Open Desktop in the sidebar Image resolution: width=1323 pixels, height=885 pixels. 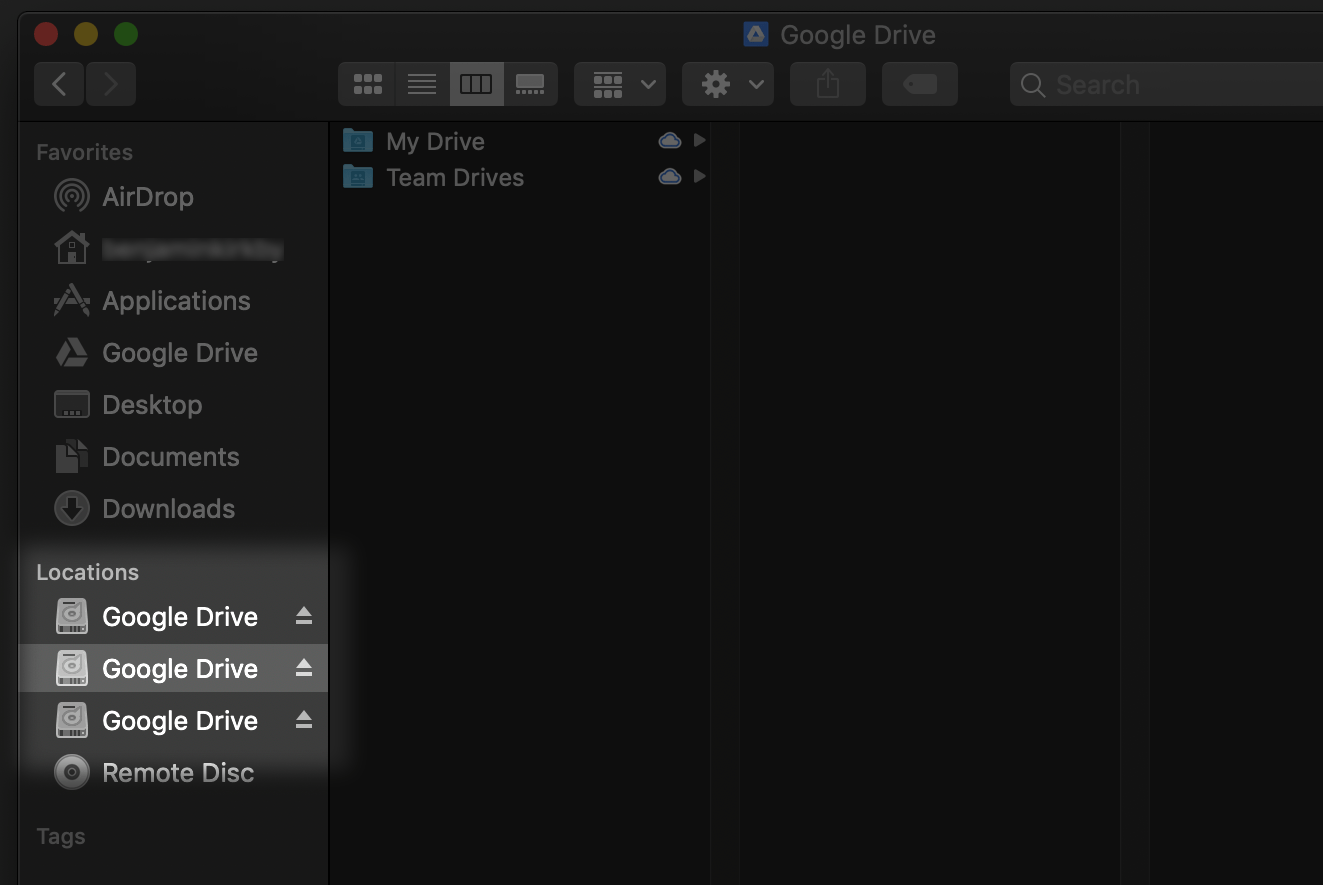(173, 405)
